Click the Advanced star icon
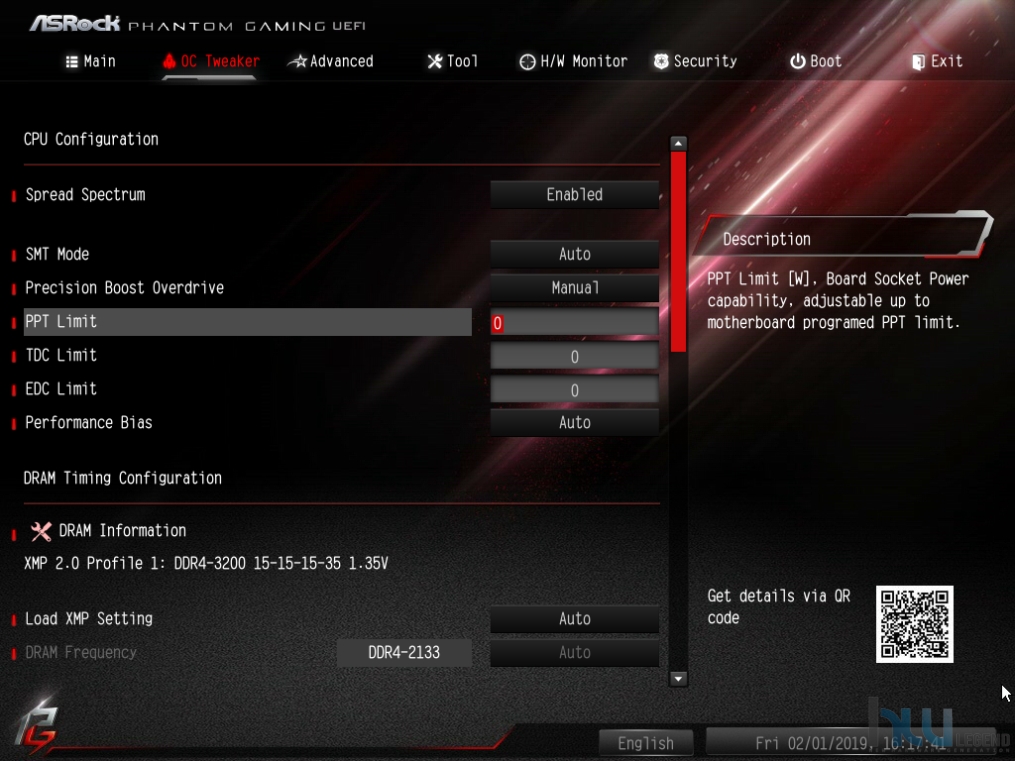 (297, 61)
